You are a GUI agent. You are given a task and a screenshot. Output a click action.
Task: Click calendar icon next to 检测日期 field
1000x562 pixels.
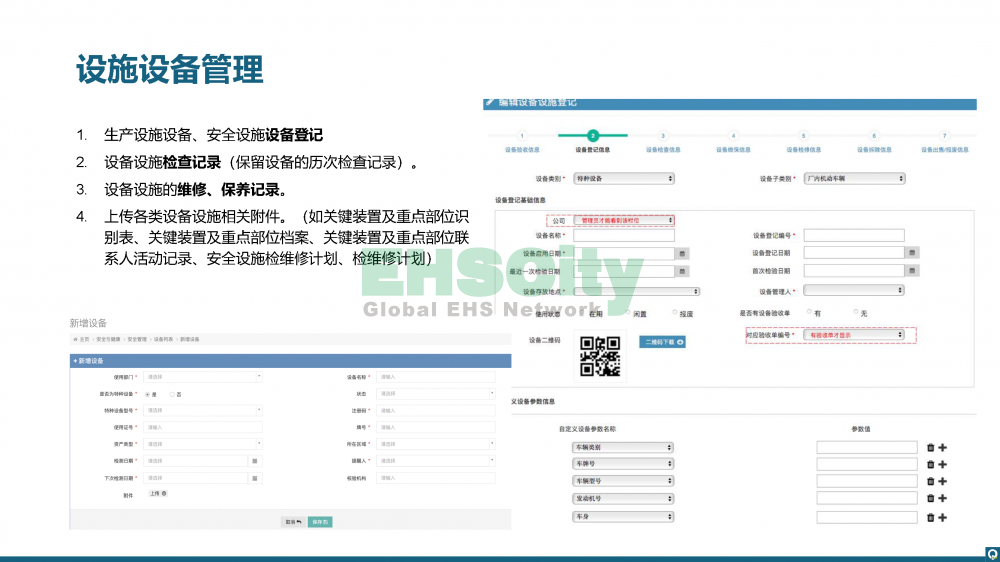point(255,461)
